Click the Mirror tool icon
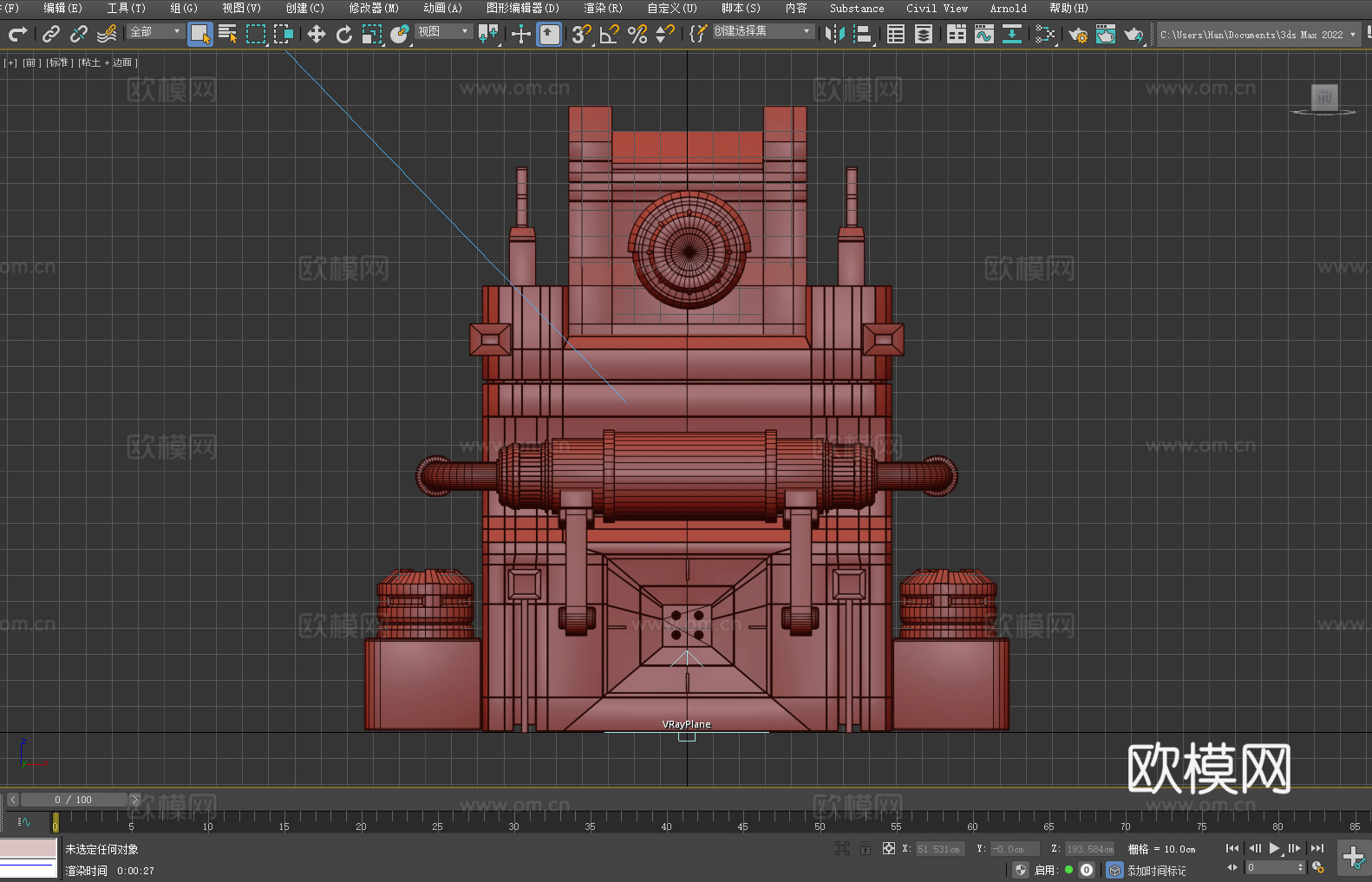 834,34
